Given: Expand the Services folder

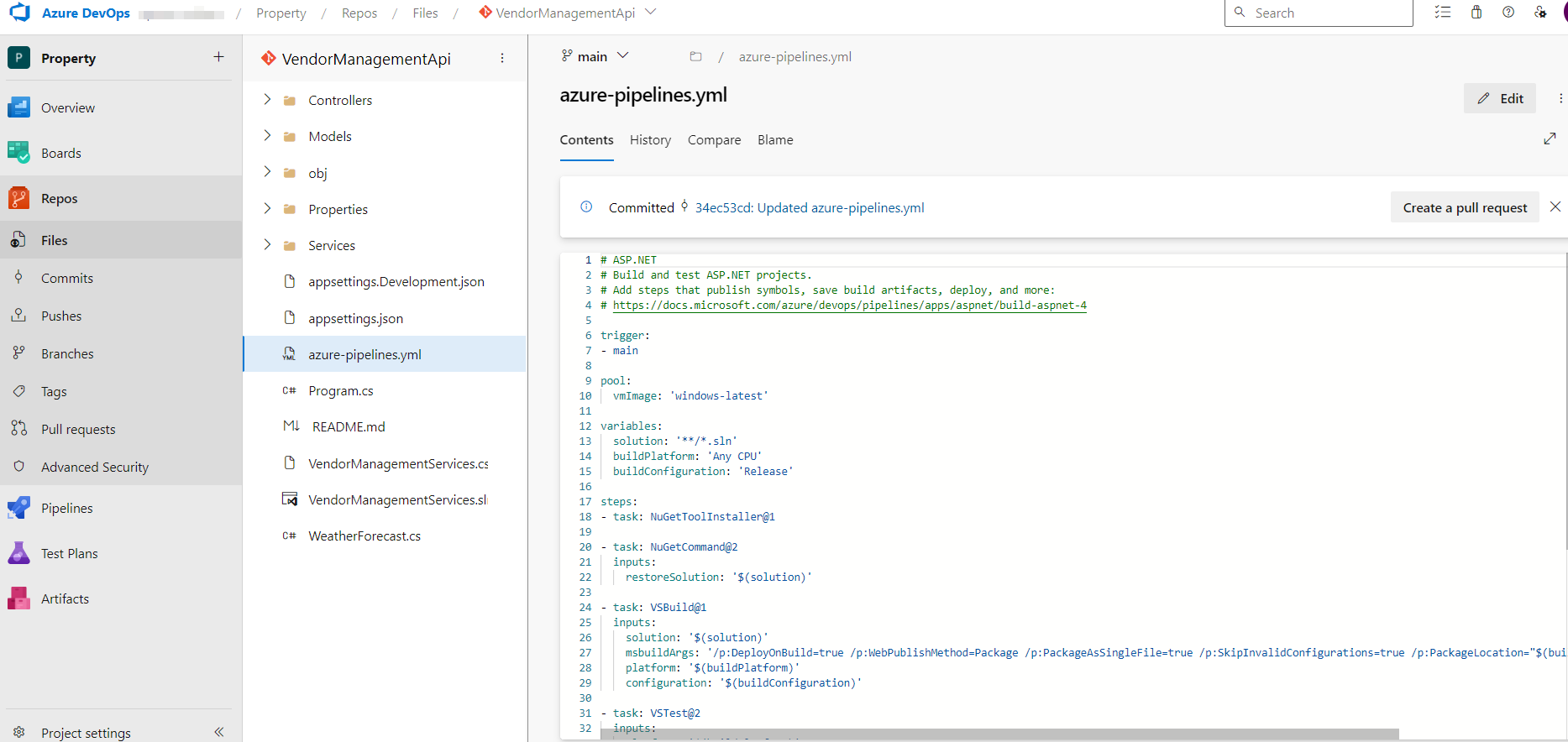Looking at the screenshot, I should coord(267,244).
